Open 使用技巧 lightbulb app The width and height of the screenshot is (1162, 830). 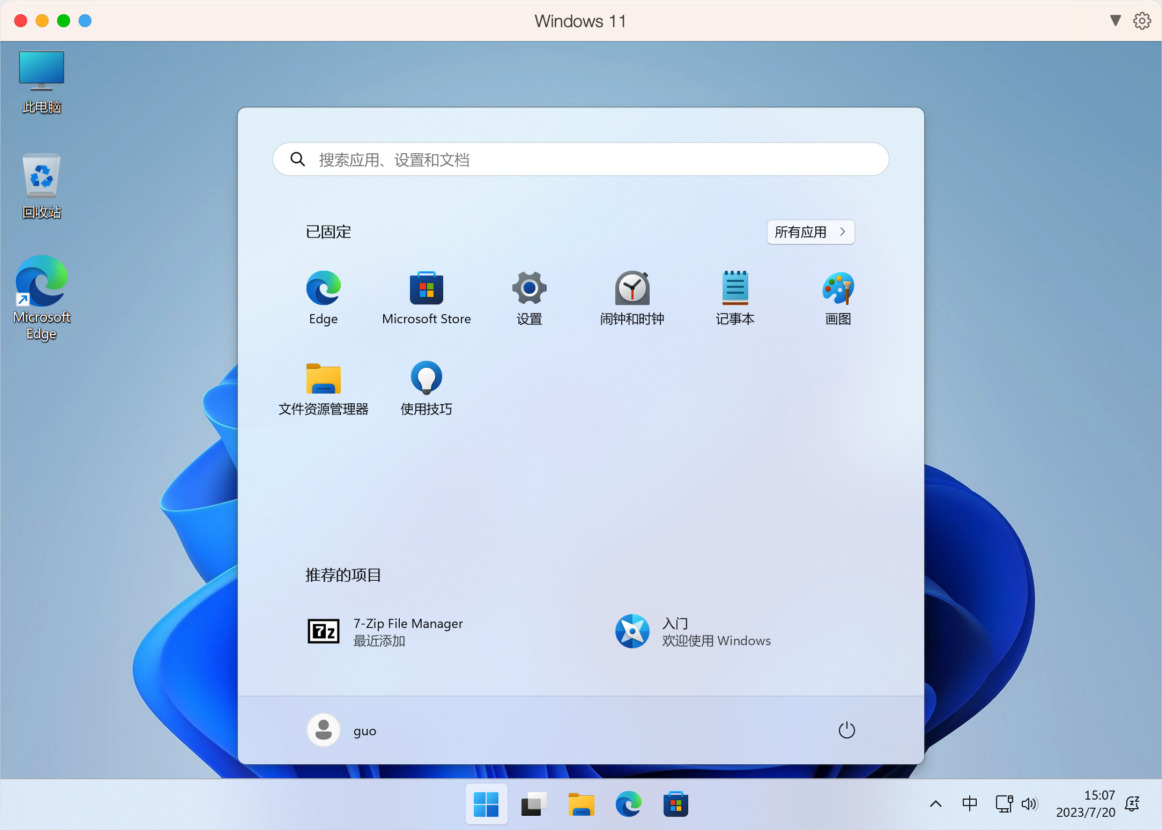[x=426, y=388]
